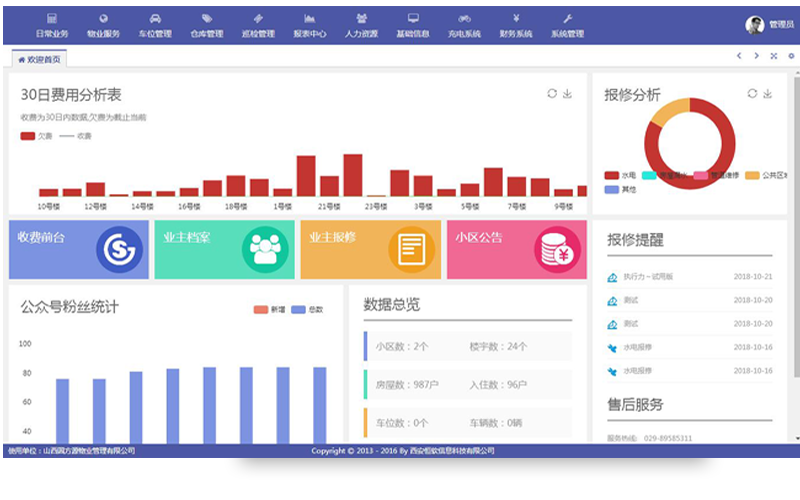Open the 车位管理 parking management menu
Viewport: 800px width, 500px height.
click(x=155, y=26)
